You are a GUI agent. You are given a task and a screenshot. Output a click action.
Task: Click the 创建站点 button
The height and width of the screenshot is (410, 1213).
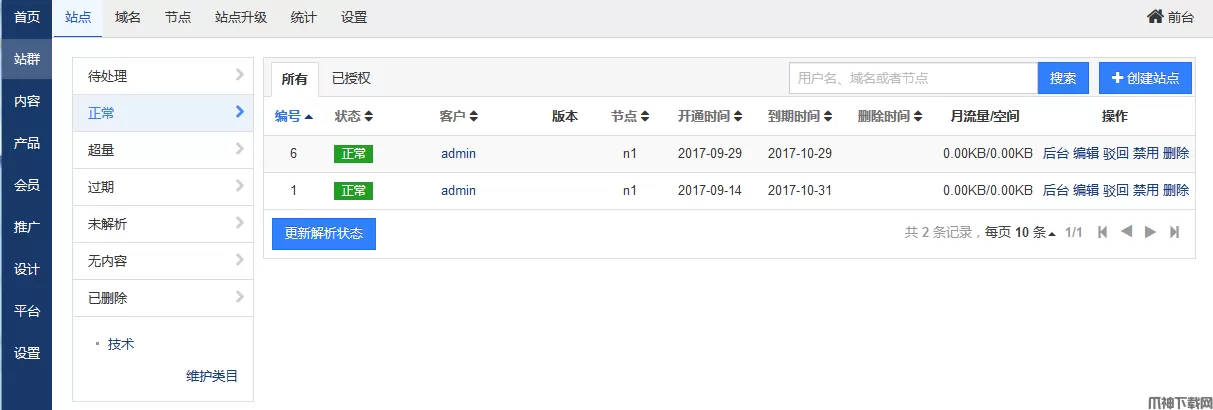pyautogui.click(x=1145, y=78)
